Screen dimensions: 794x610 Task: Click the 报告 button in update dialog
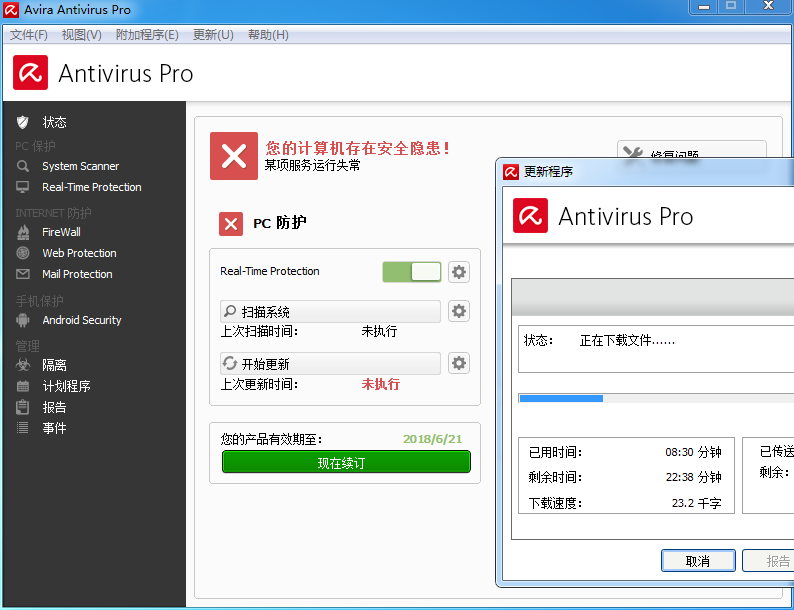[x=769, y=561]
